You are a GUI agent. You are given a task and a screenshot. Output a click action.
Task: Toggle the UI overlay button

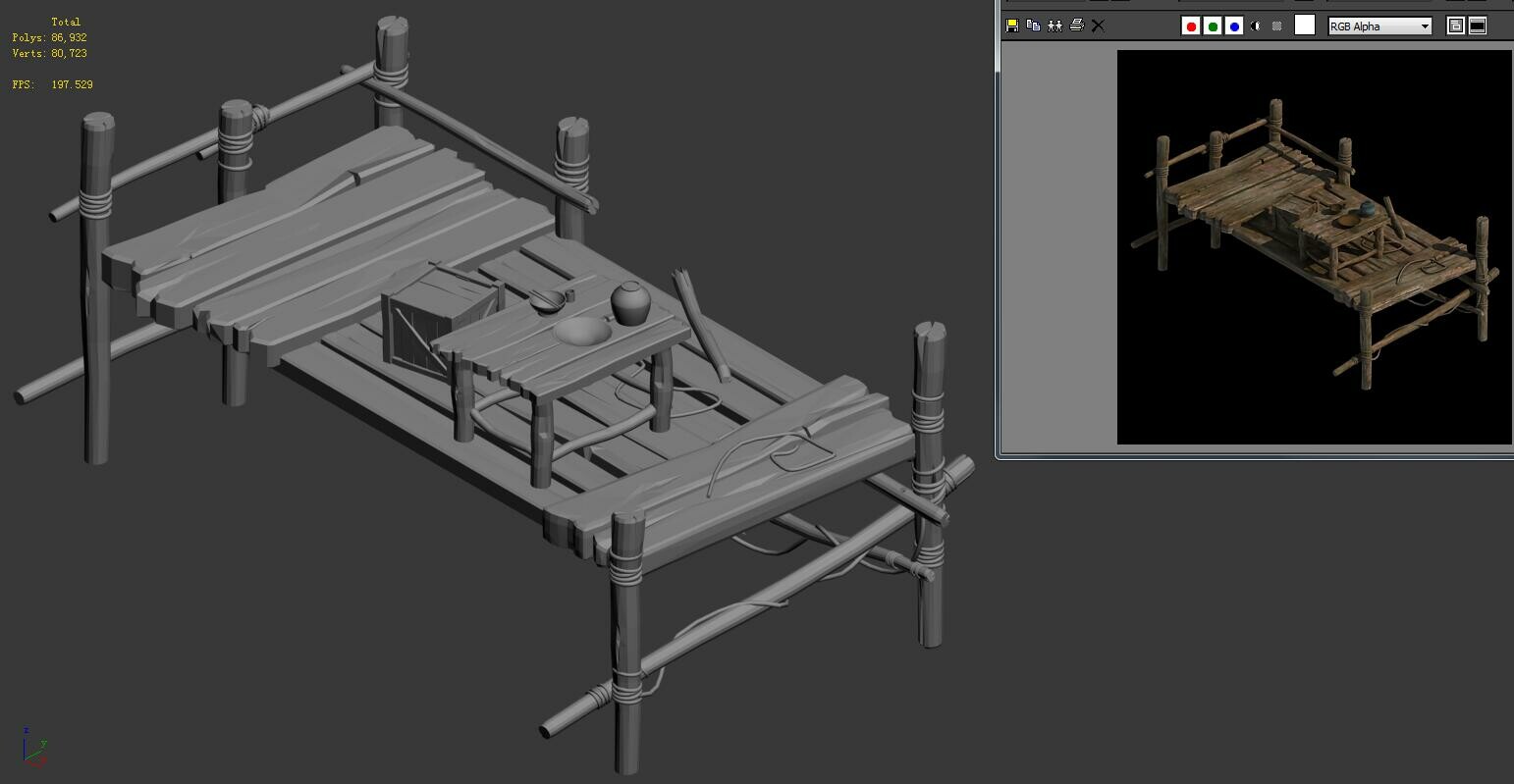point(1456,26)
